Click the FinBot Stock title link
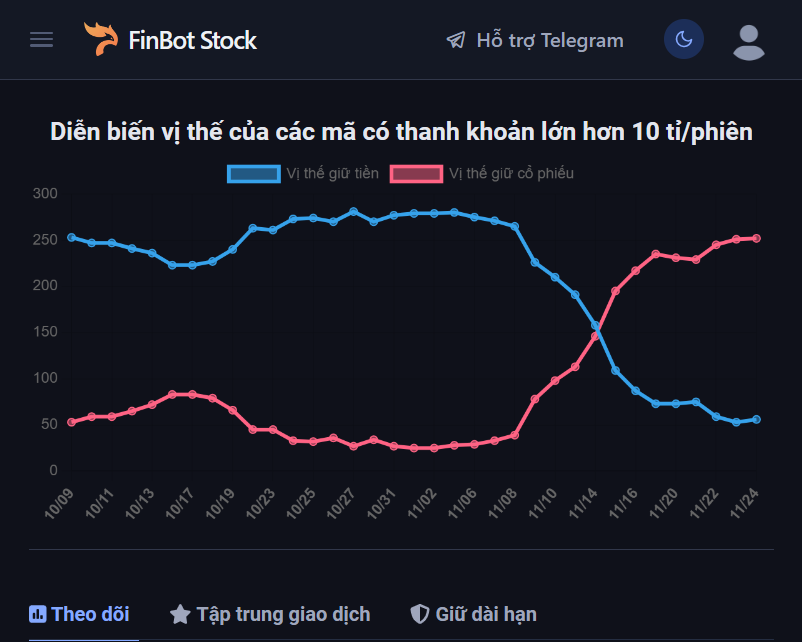Screen dimensions: 802x642 click(192, 39)
